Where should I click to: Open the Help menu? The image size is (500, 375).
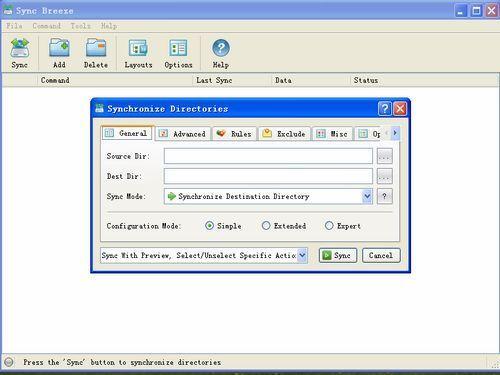(x=109, y=26)
